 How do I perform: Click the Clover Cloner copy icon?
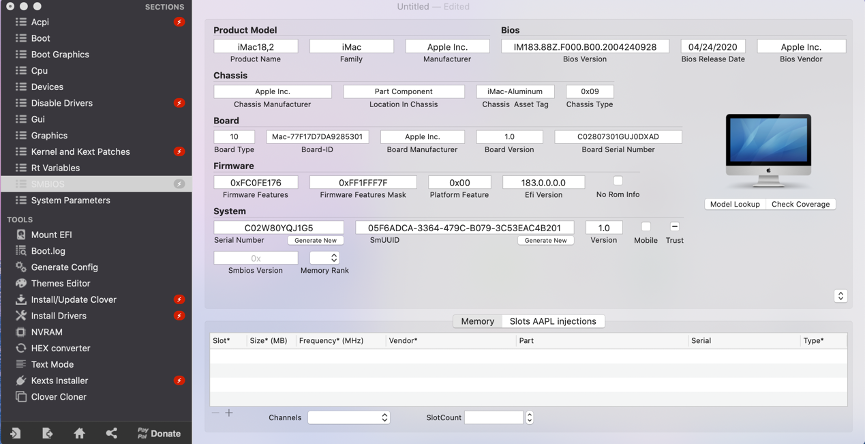tap(21, 396)
